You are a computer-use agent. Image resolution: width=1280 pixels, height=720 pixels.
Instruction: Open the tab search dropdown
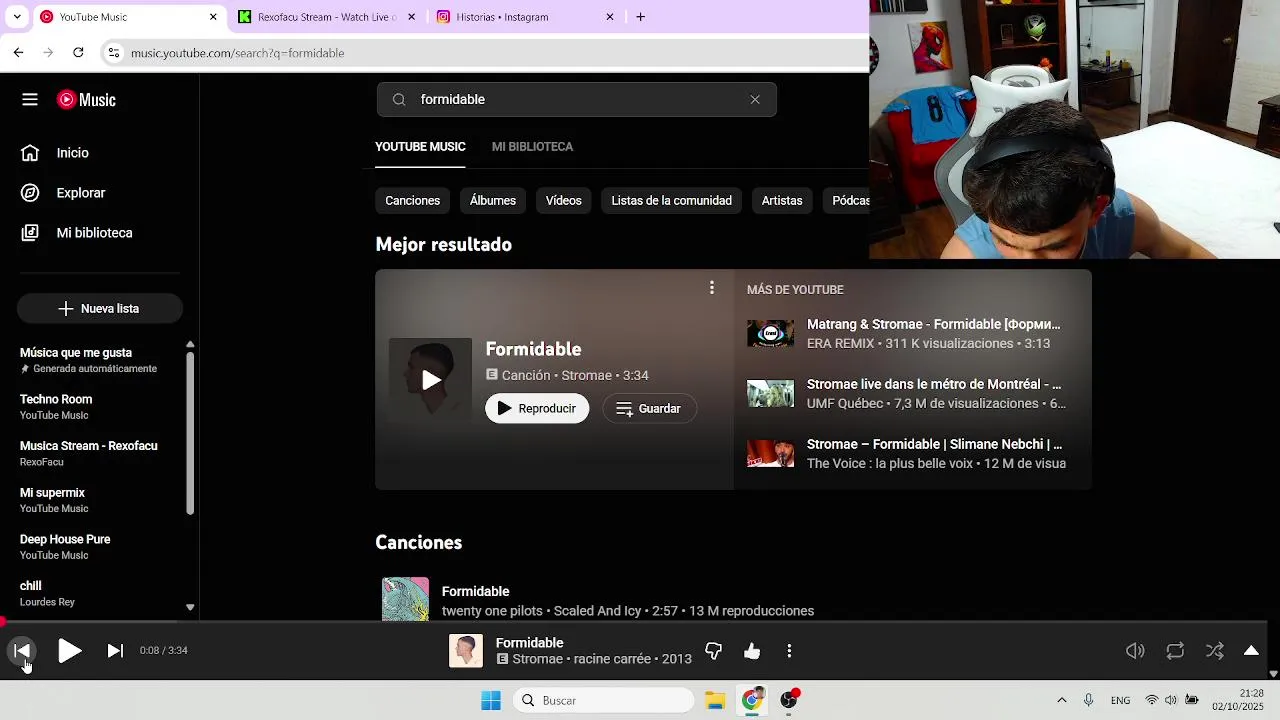tap(17, 17)
